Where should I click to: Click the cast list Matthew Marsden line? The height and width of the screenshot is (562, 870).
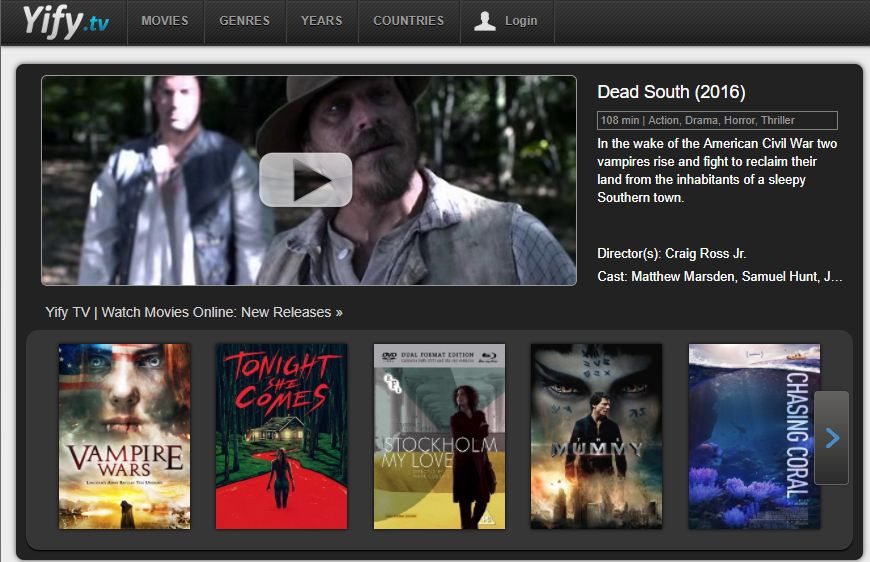[720, 276]
